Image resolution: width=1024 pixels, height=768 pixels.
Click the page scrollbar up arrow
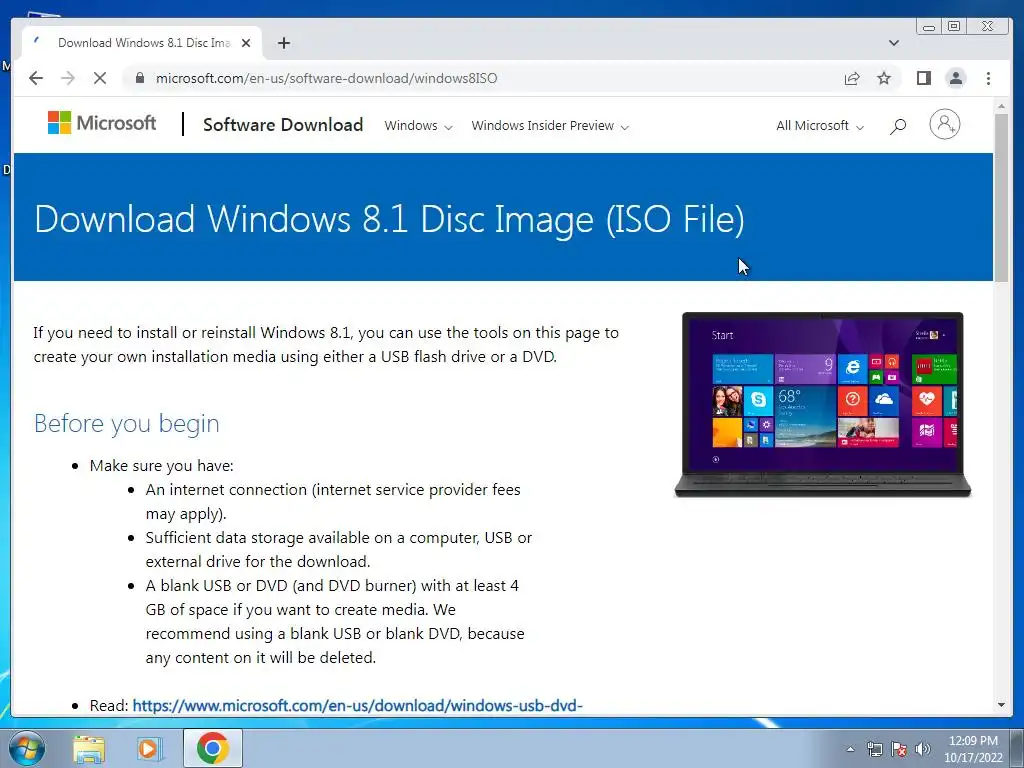pyautogui.click(x=1001, y=106)
